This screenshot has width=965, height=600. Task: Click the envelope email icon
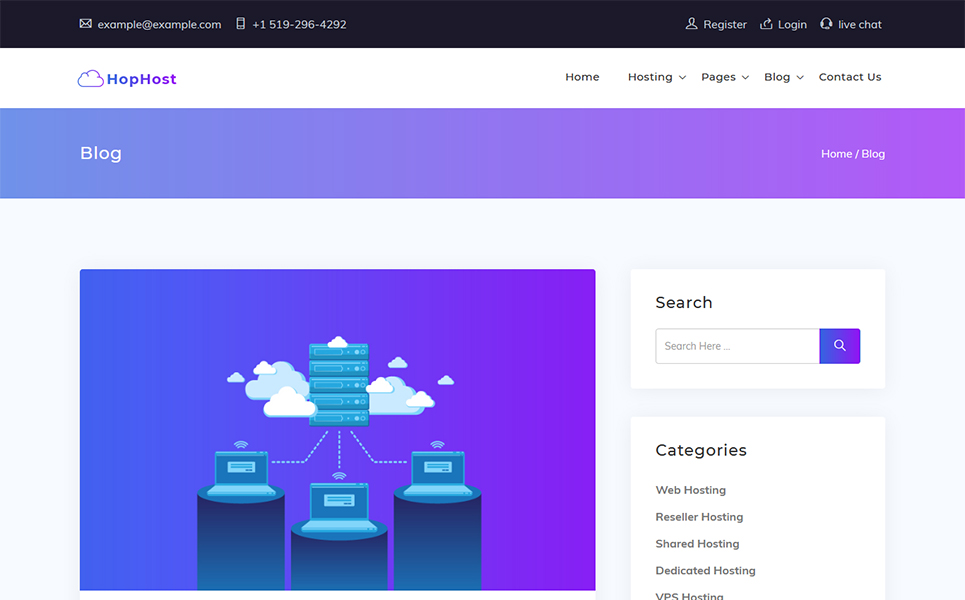click(86, 24)
